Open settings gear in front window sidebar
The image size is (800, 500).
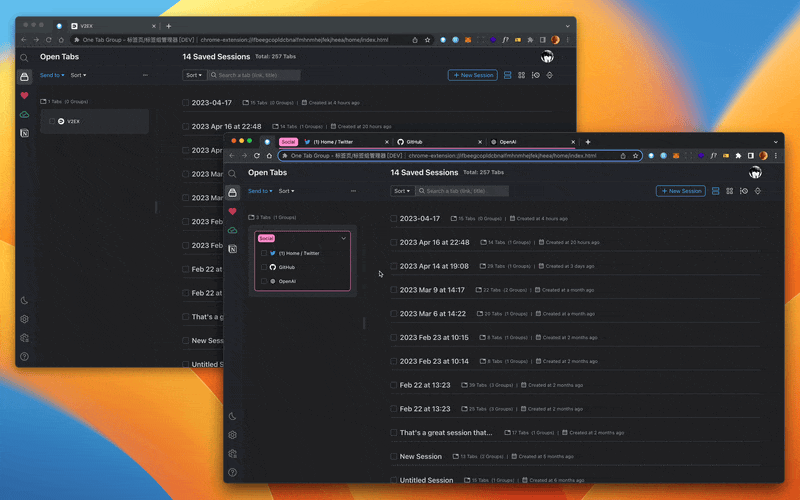(x=233, y=435)
